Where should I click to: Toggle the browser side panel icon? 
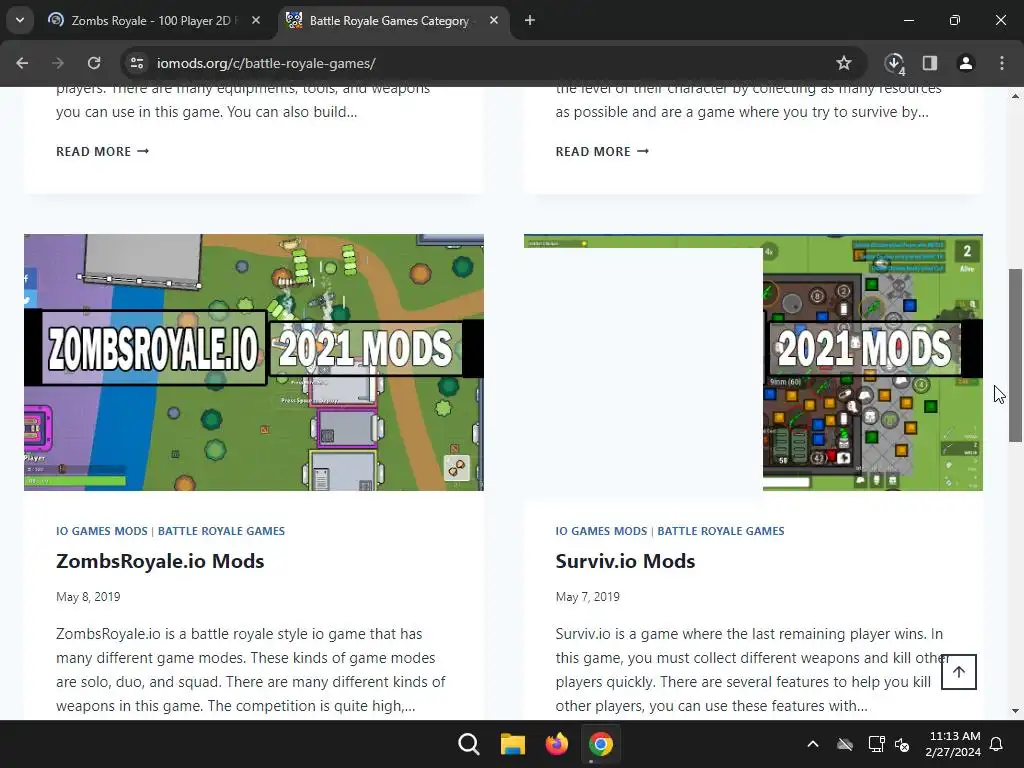click(x=930, y=63)
